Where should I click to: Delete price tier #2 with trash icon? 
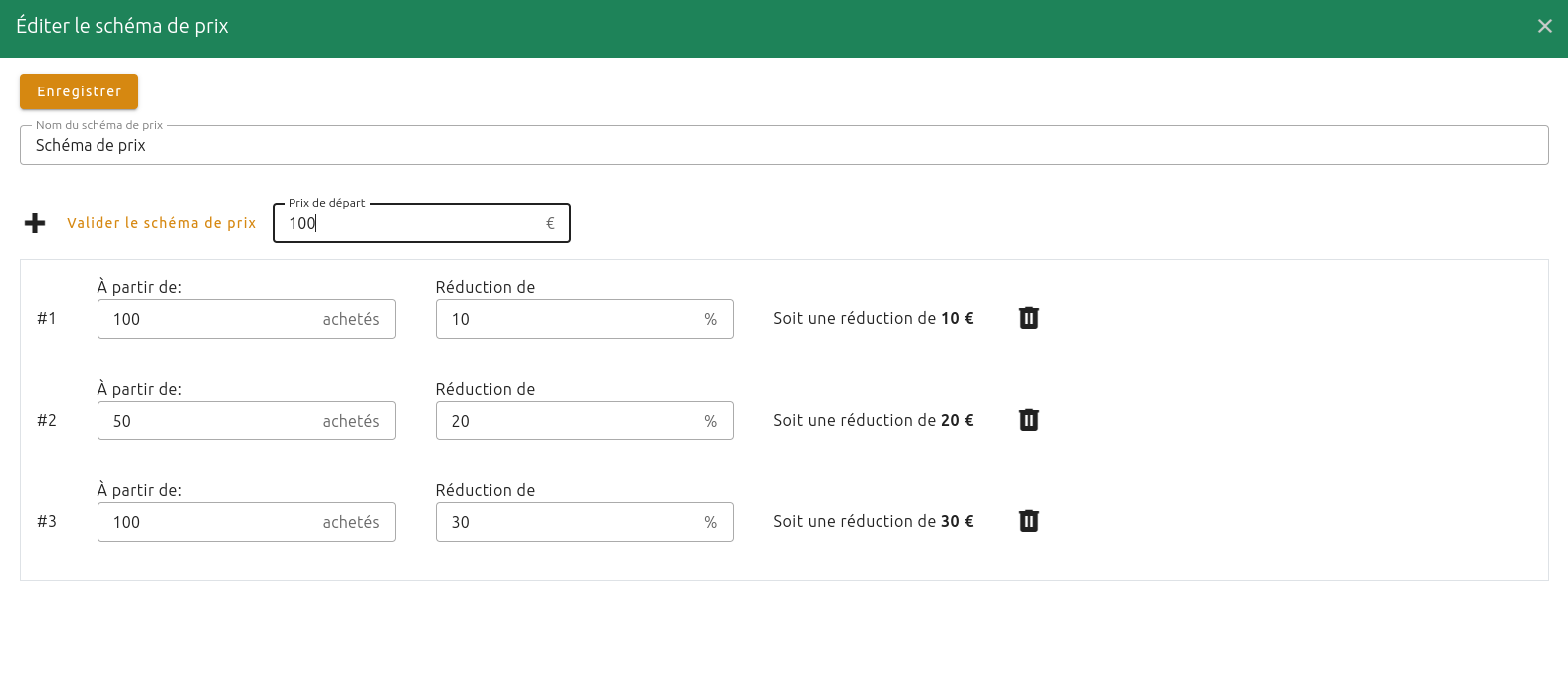tap(1028, 420)
